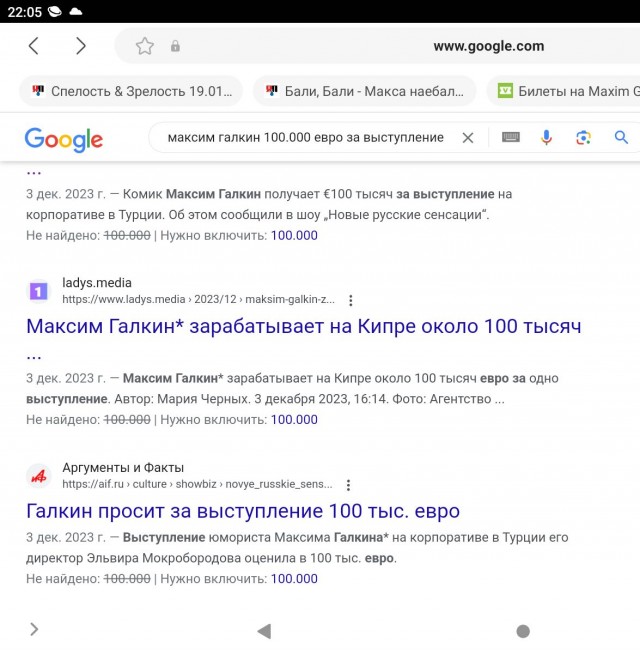Open the ladys.media source name
Viewport: 640px width, 654px height.
(97, 283)
